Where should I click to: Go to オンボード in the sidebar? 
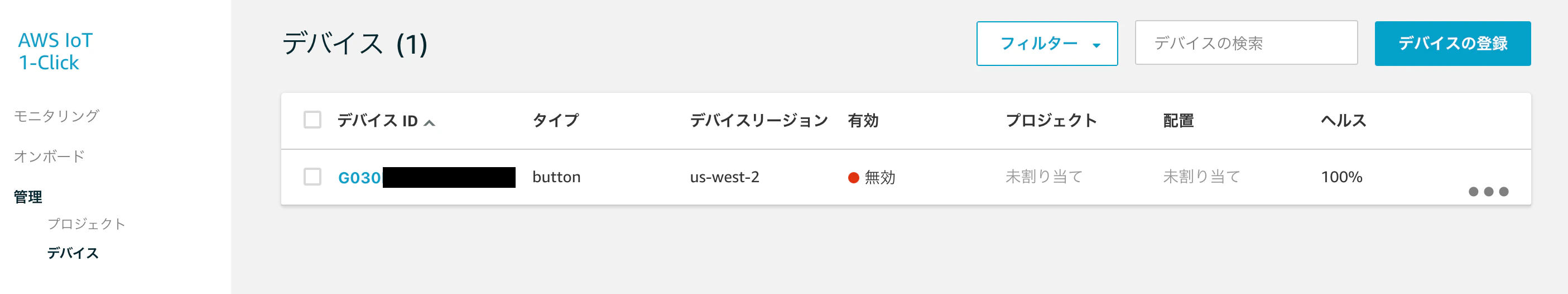(x=49, y=156)
